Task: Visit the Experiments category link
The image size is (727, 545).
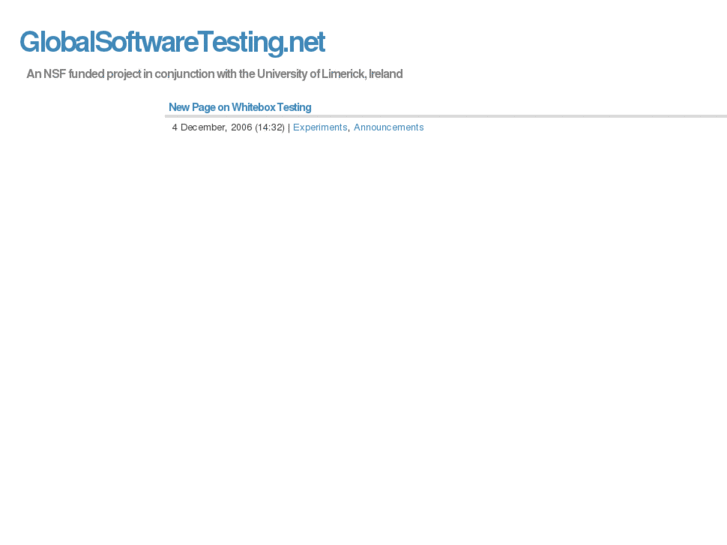Action: pyautogui.click(x=320, y=127)
